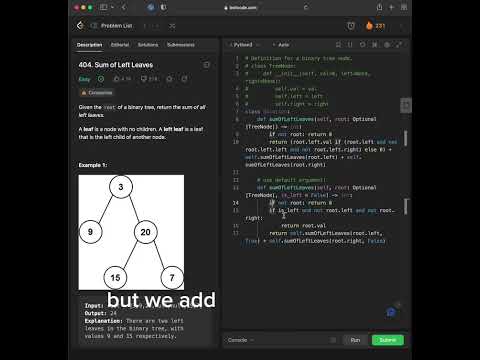Image resolution: width=480 pixels, height=360 pixels.
Task: Click the format code braces icon
Action: coord(350,45)
